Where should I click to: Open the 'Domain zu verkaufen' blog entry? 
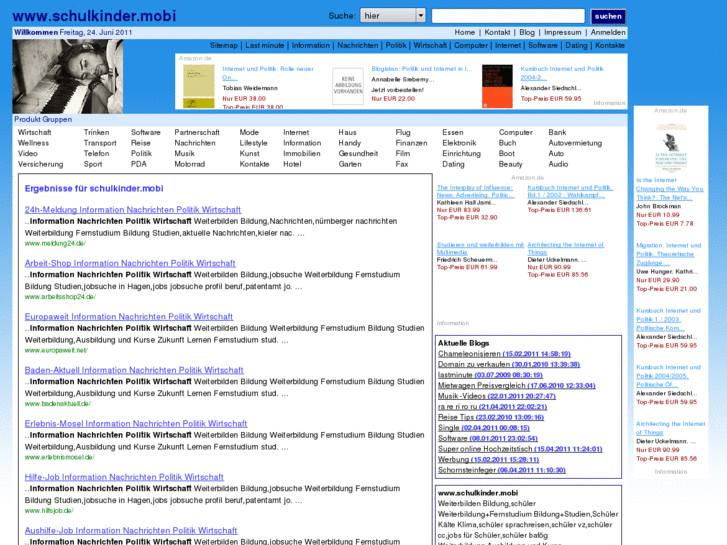(509, 365)
